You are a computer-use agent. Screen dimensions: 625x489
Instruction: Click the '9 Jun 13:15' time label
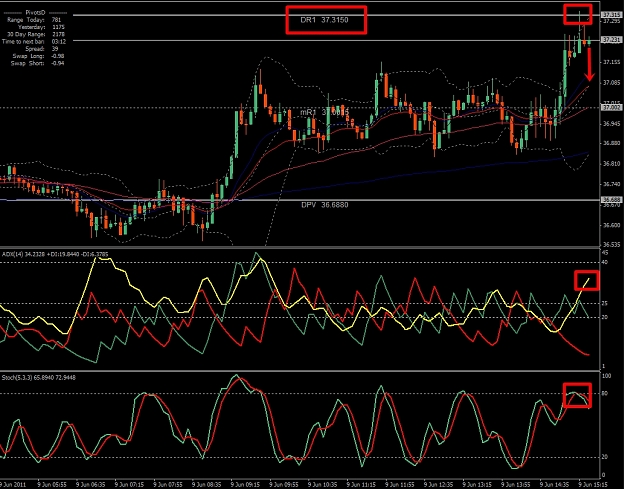click(x=477, y=485)
